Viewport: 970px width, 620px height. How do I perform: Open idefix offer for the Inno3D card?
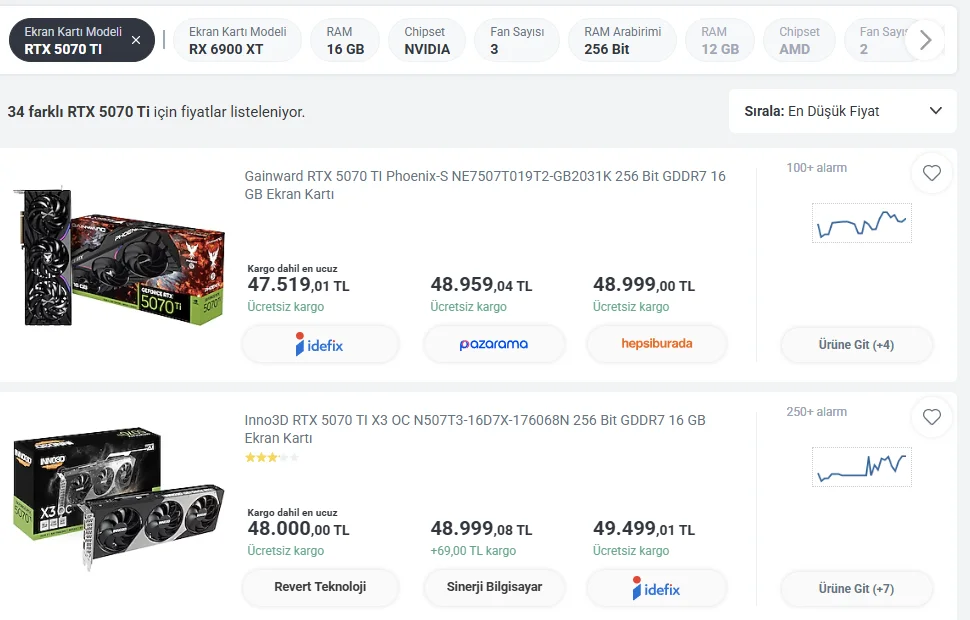click(x=657, y=588)
